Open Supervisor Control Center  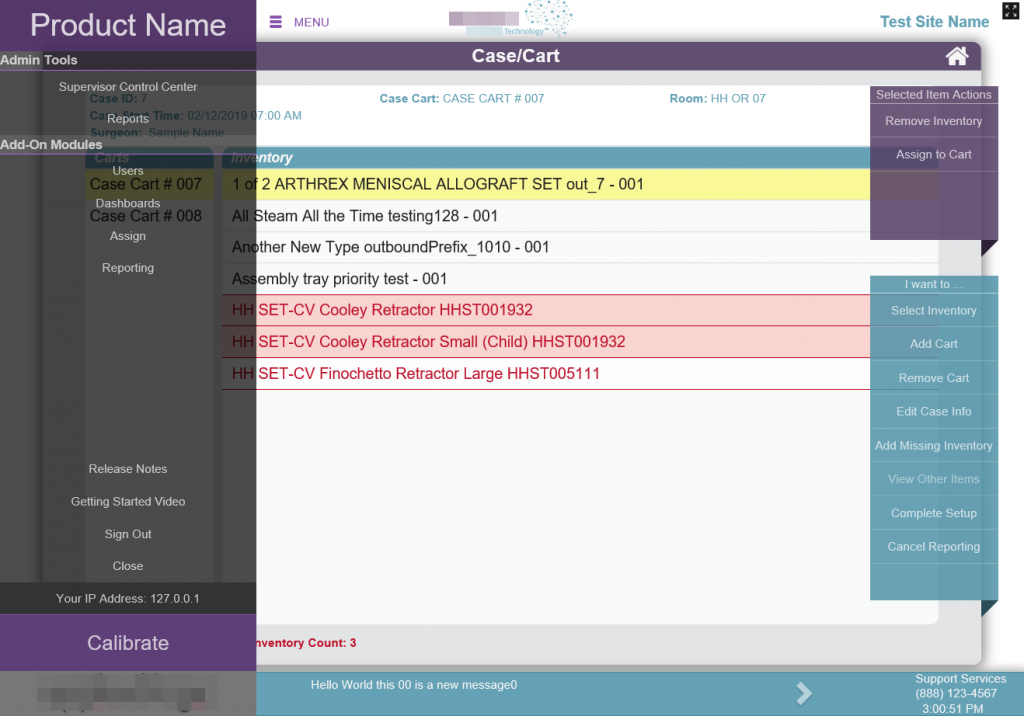[128, 87]
